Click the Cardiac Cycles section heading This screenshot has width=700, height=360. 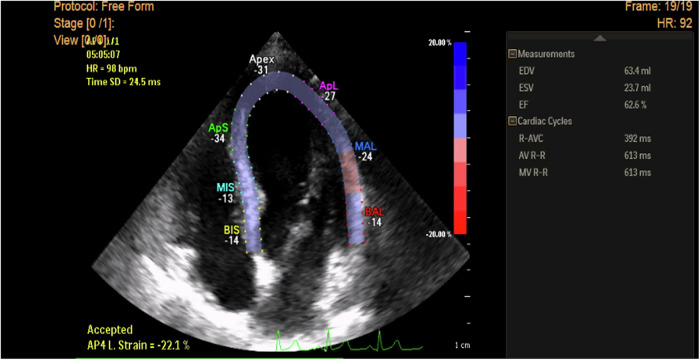[x=545, y=121]
